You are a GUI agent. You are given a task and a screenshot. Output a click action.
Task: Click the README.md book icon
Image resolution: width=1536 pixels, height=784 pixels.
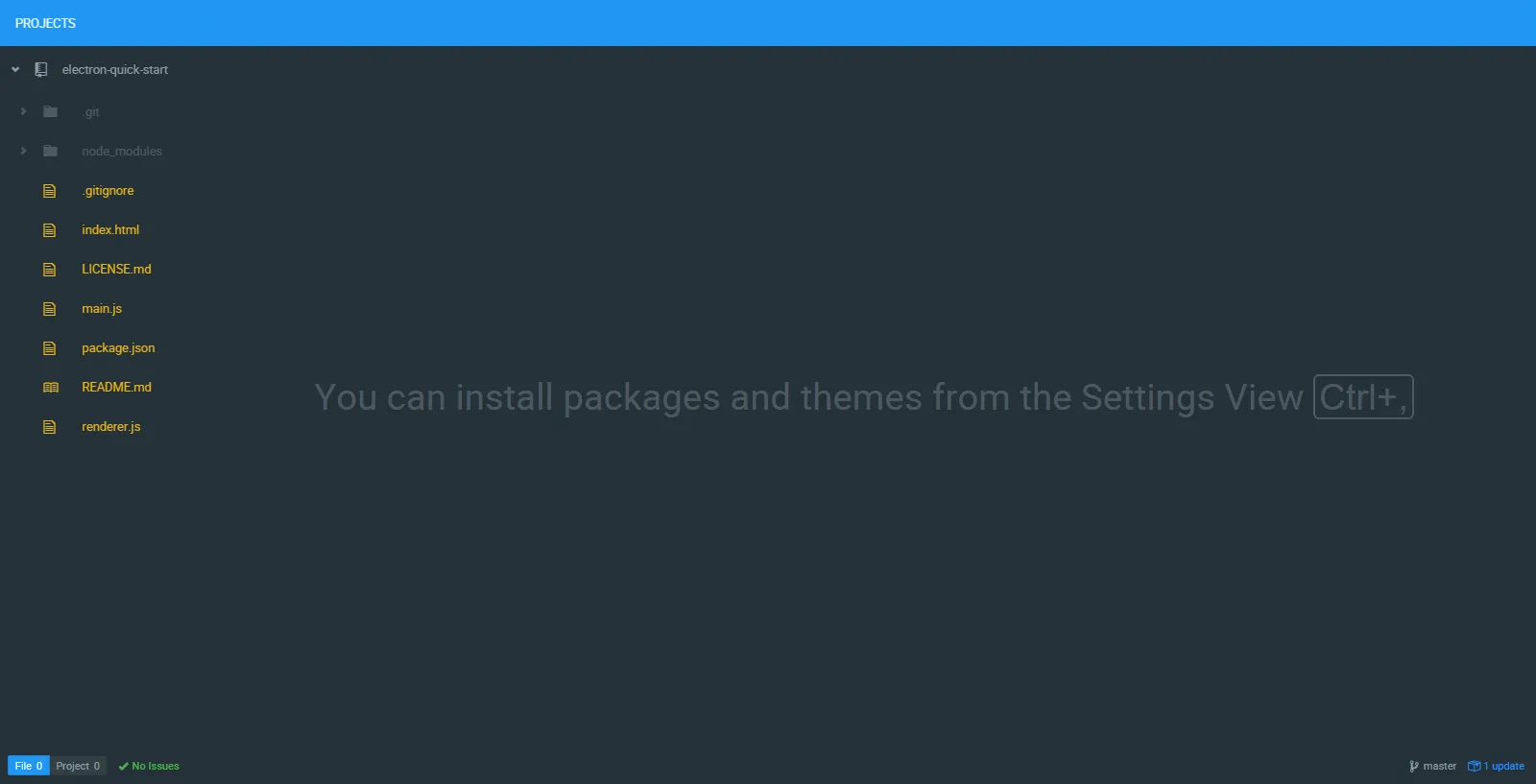point(51,388)
